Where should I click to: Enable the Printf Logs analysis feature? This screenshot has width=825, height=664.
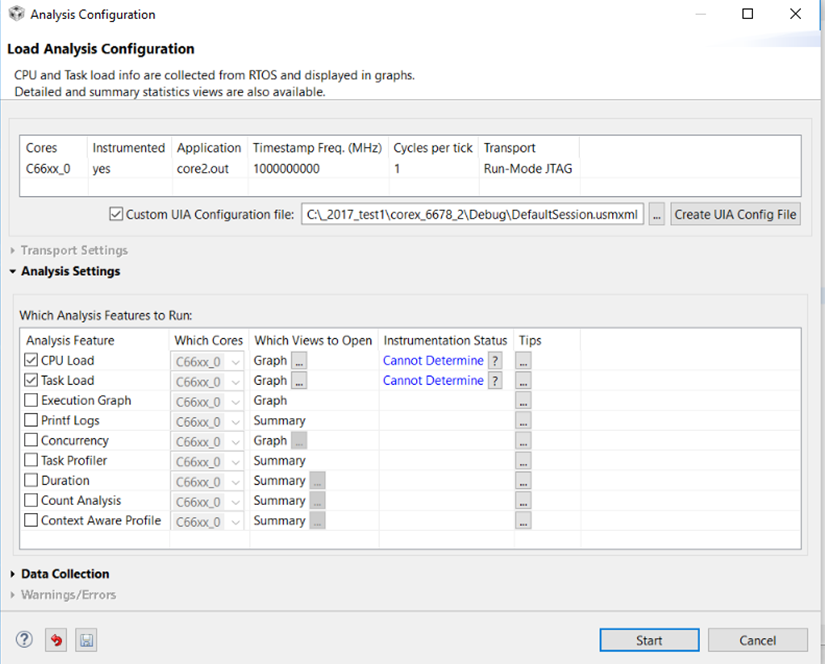(x=29, y=420)
